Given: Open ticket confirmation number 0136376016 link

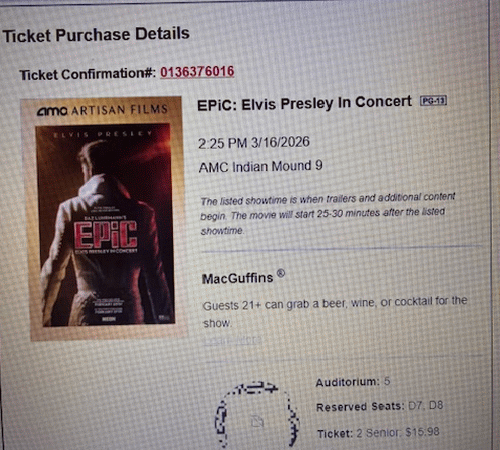Looking at the screenshot, I should click(x=197, y=72).
